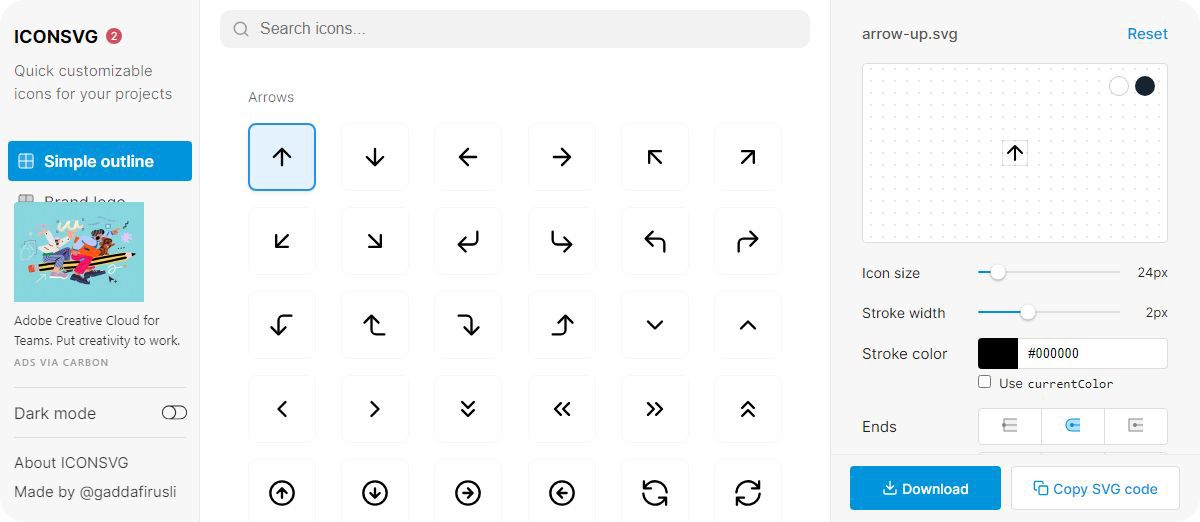Image resolution: width=1200 pixels, height=522 pixels.
Task: Open the Simple outline tab
Action: (100, 161)
